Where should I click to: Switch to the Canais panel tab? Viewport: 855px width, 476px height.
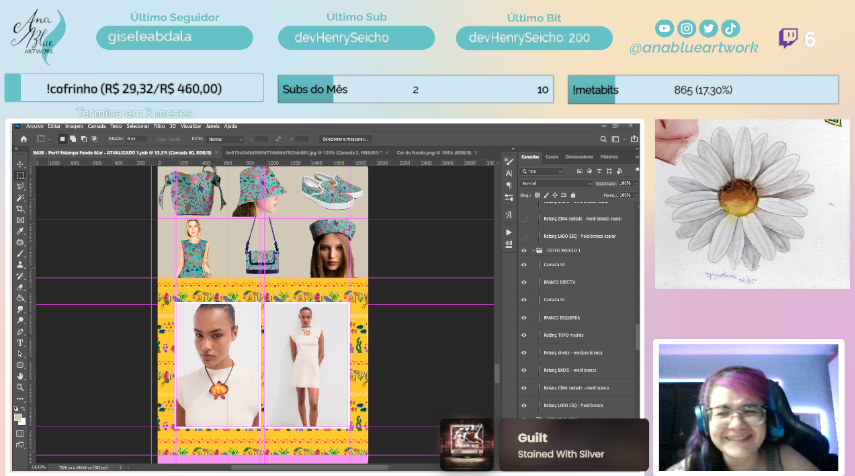click(552, 157)
